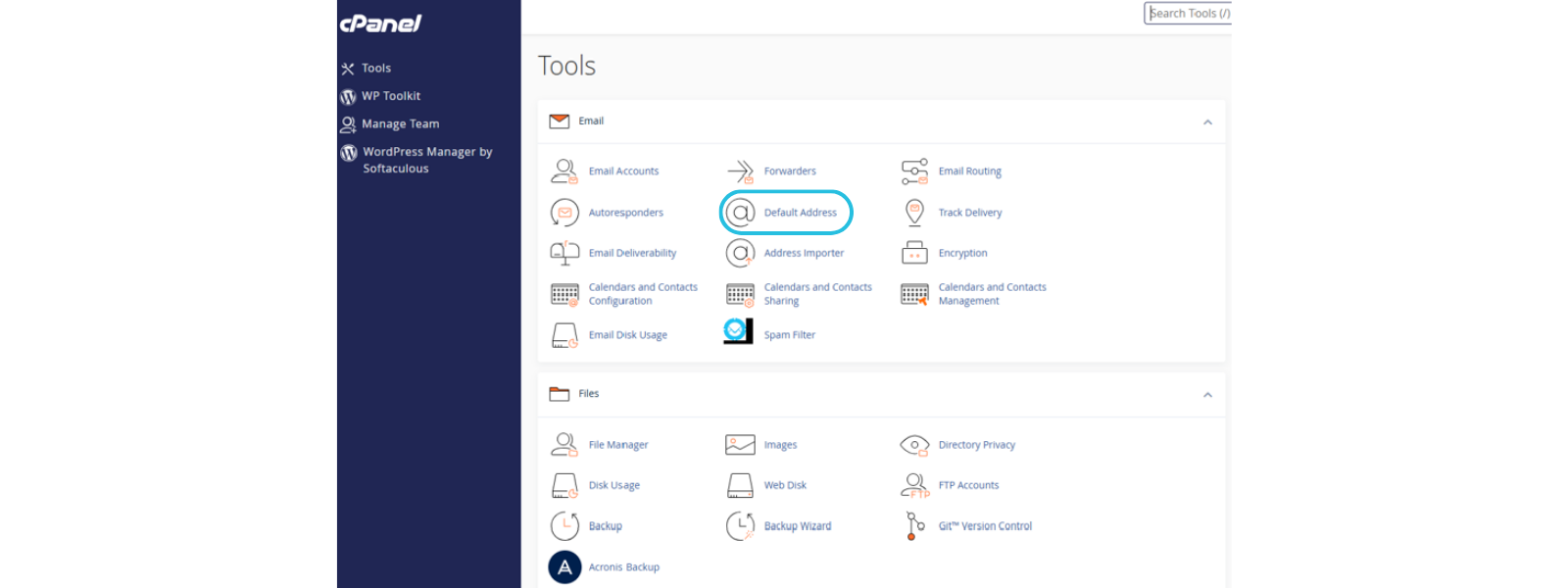
Task: Open the Default Address @ icon
Action: pyautogui.click(x=740, y=212)
